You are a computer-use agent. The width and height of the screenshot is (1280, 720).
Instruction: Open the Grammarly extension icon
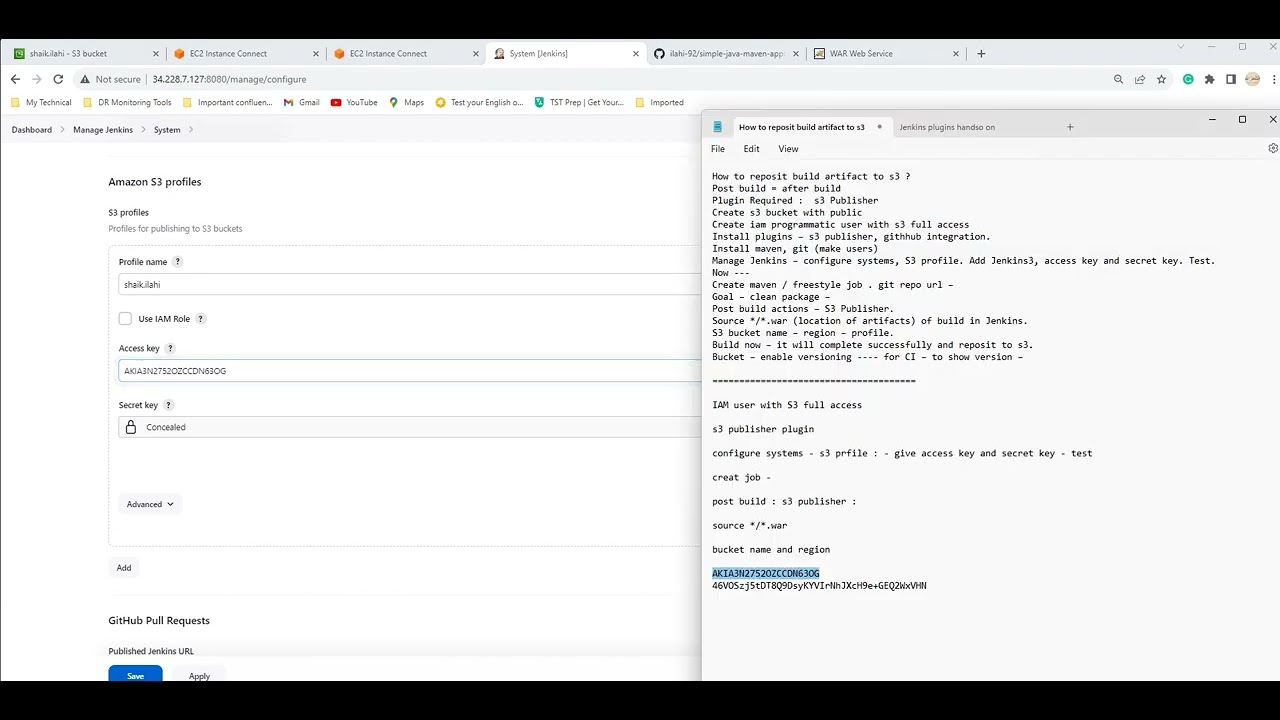1188,79
